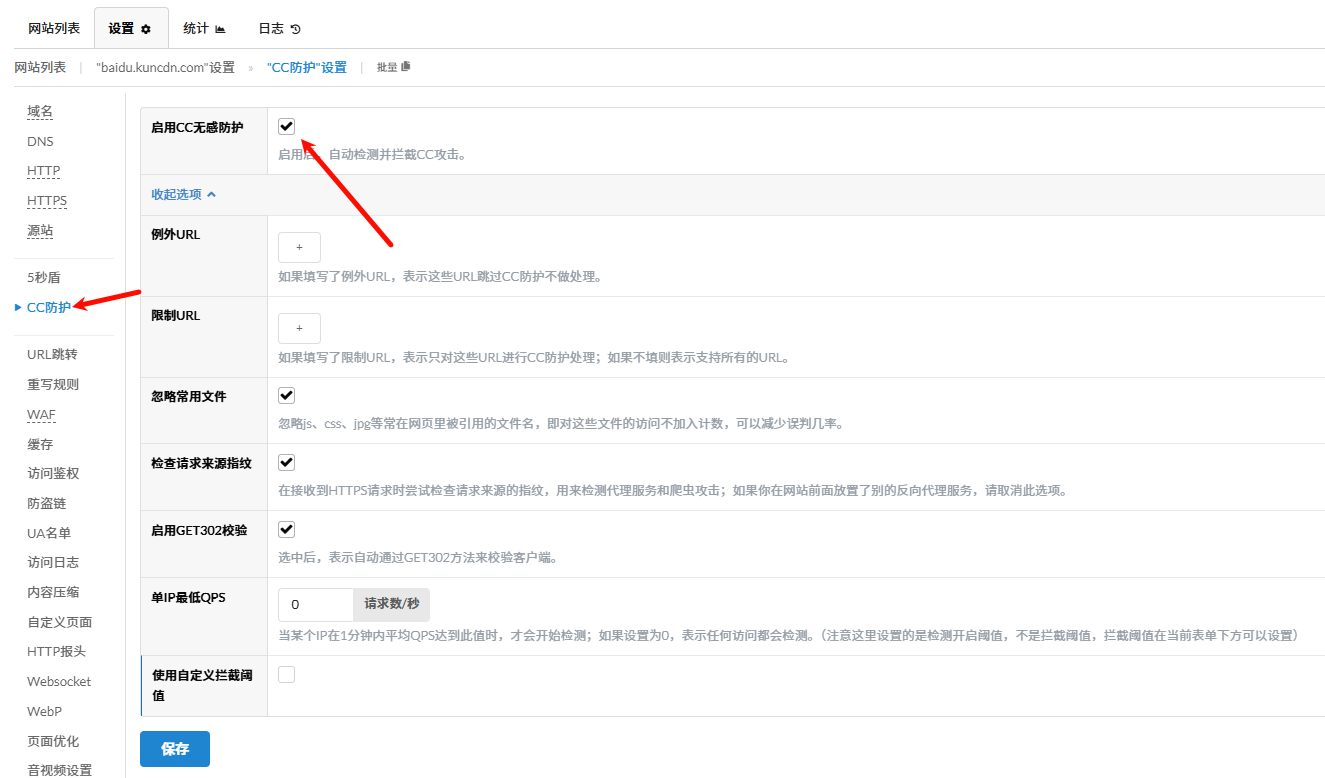1325x778 pixels.
Task: Add an entry under 例外URL
Action: click(x=299, y=247)
